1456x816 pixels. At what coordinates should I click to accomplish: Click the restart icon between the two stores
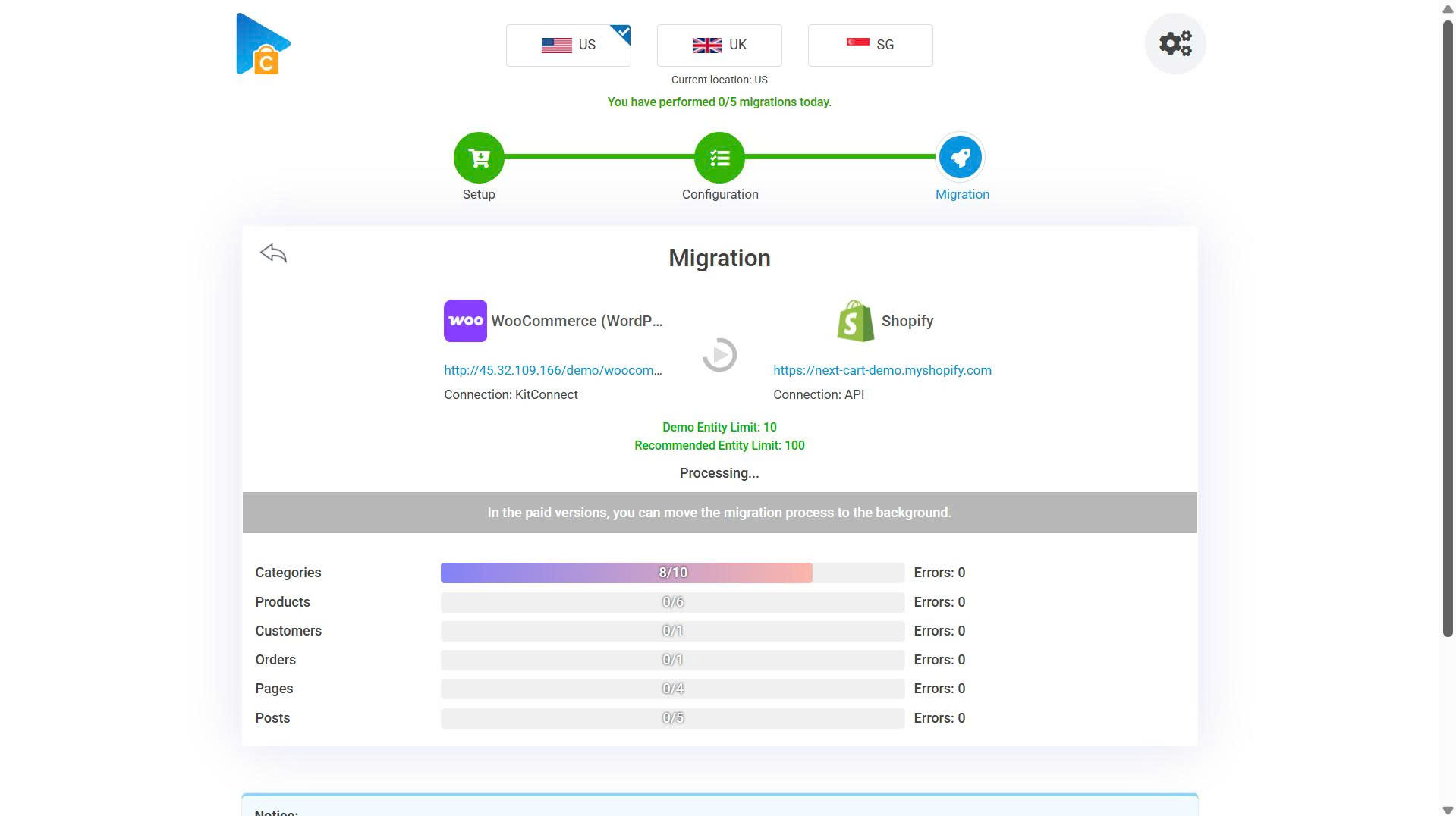point(719,354)
